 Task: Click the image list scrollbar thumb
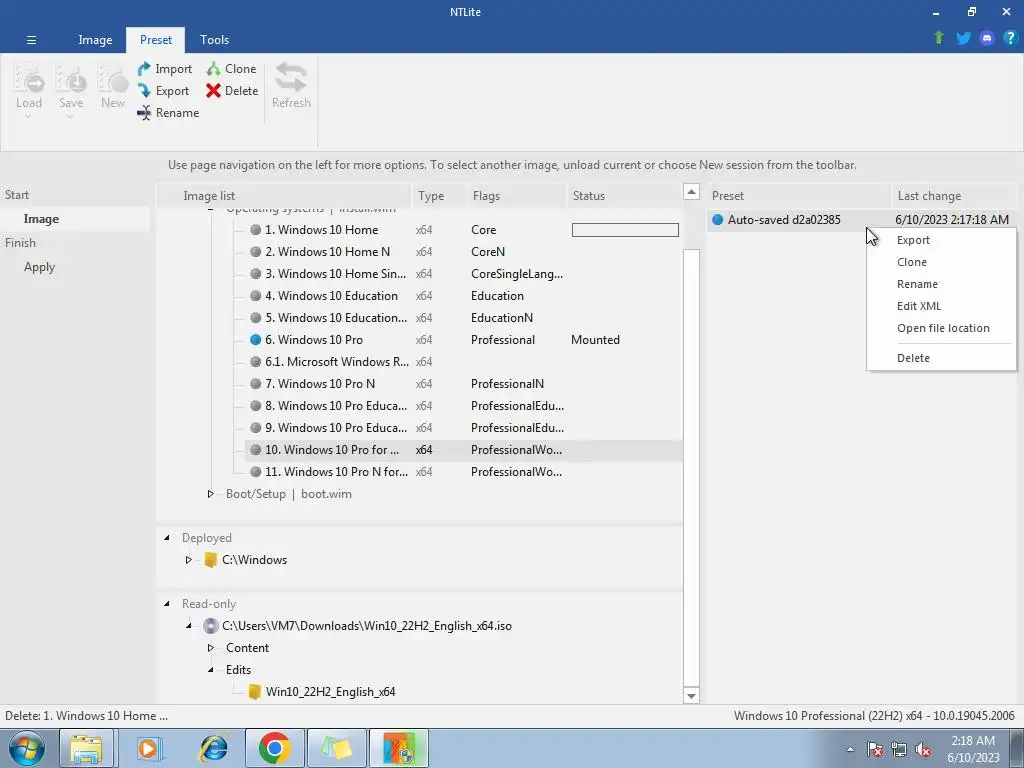click(x=691, y=467)
